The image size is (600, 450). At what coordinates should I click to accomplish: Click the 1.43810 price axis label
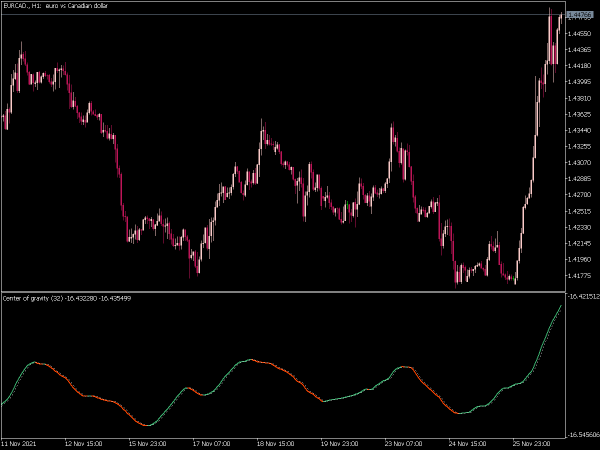[x=579, y=98]
